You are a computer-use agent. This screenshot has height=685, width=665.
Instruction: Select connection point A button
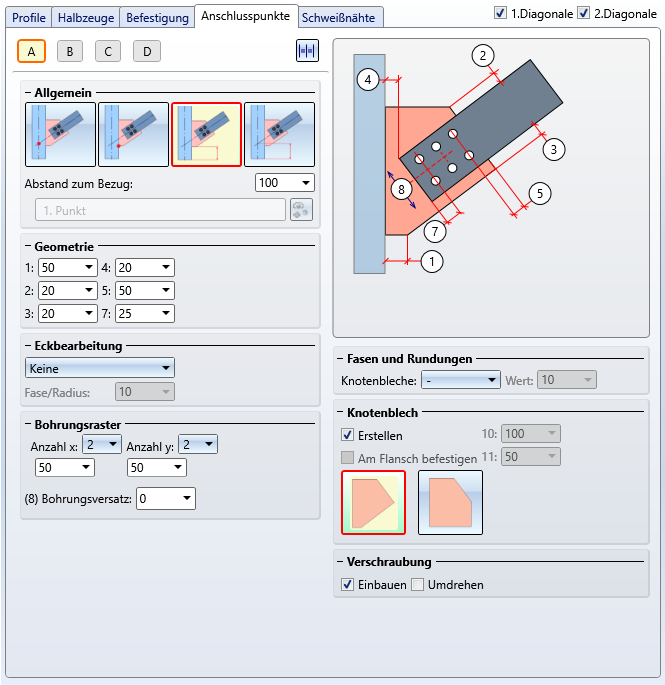(31, 51)
